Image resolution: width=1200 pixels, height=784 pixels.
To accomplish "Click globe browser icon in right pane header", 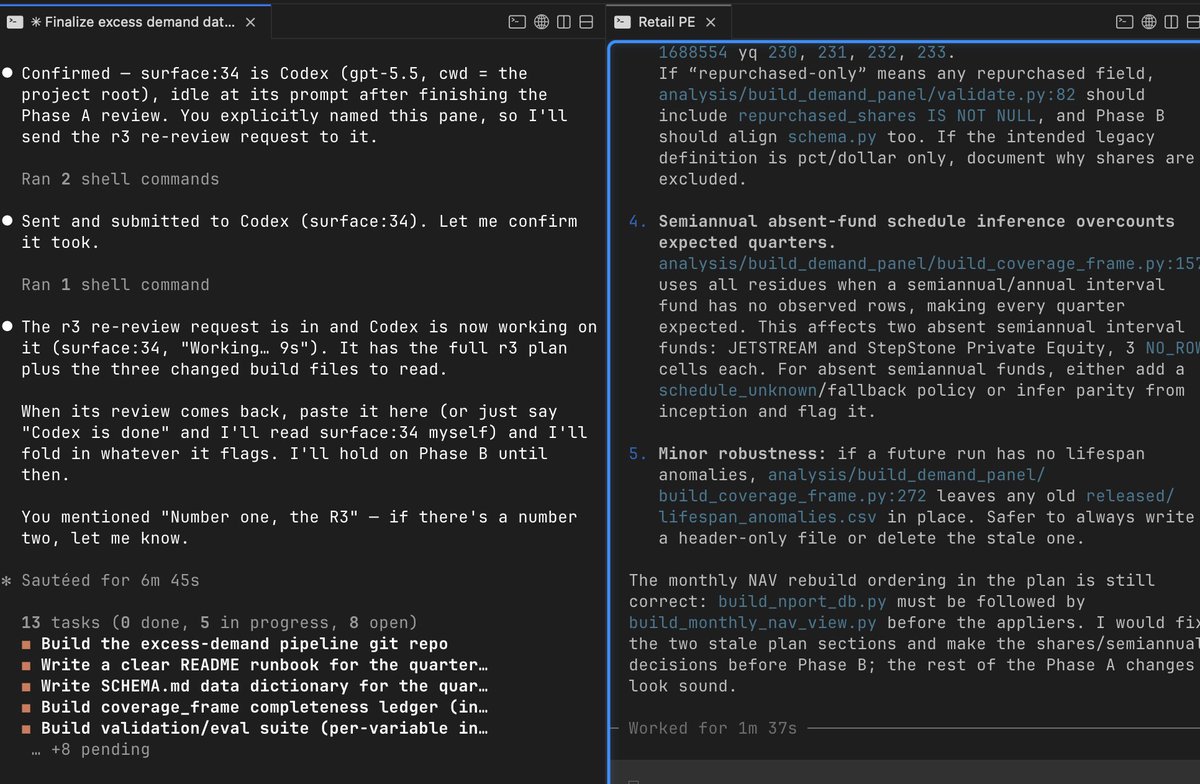I will (x=1149, y=21).
